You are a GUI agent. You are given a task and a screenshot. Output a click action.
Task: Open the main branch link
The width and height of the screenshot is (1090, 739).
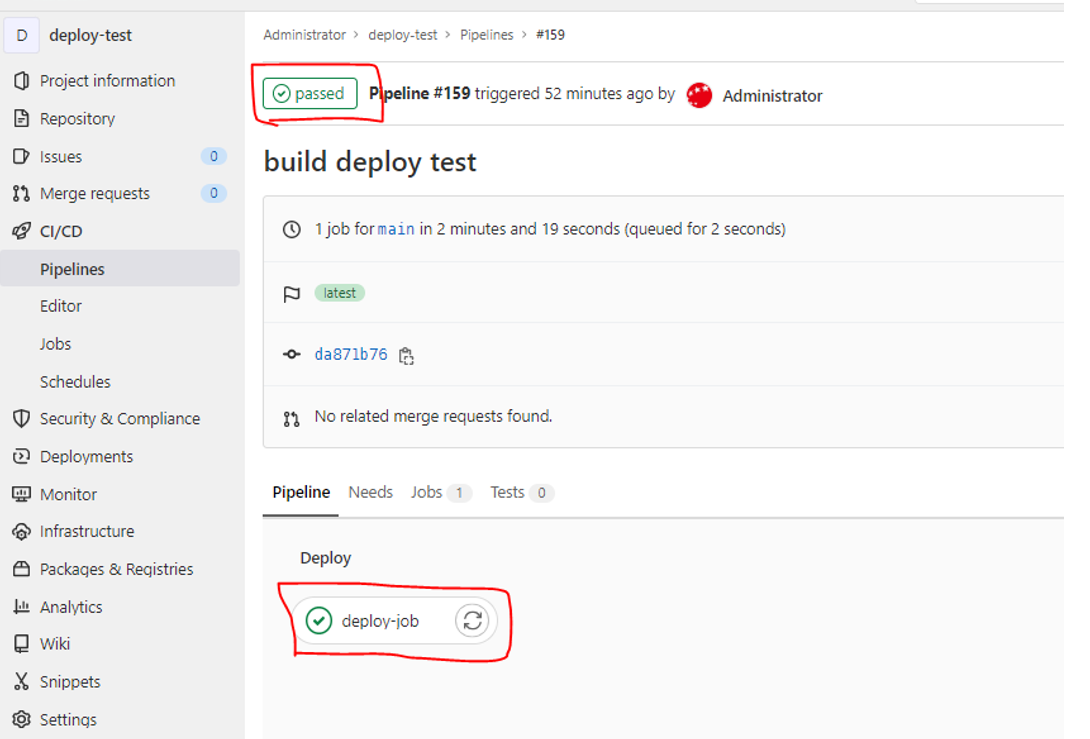(x=396, y=229)
